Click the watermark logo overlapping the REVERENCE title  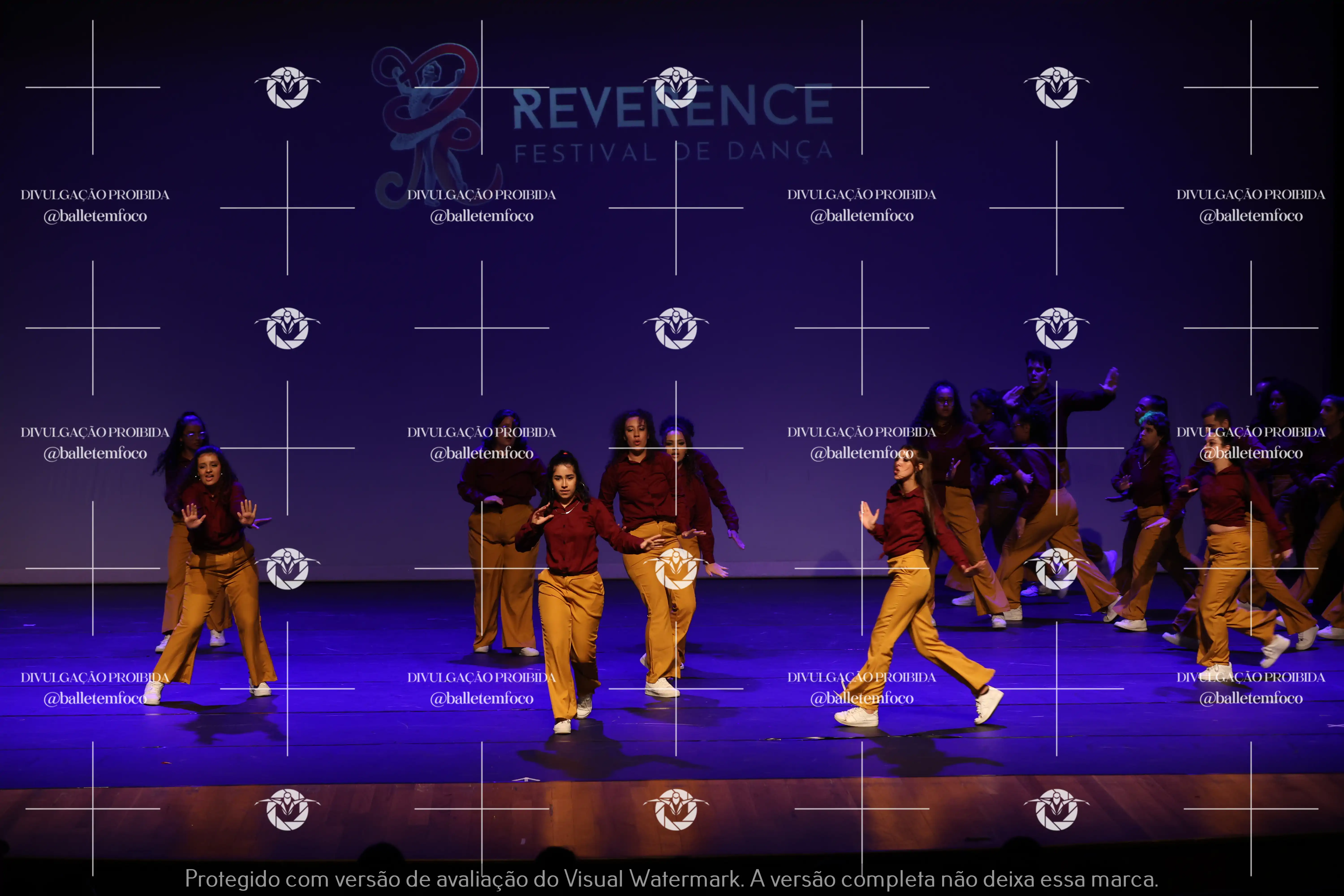pyautogui.click(x=676, y=87)
